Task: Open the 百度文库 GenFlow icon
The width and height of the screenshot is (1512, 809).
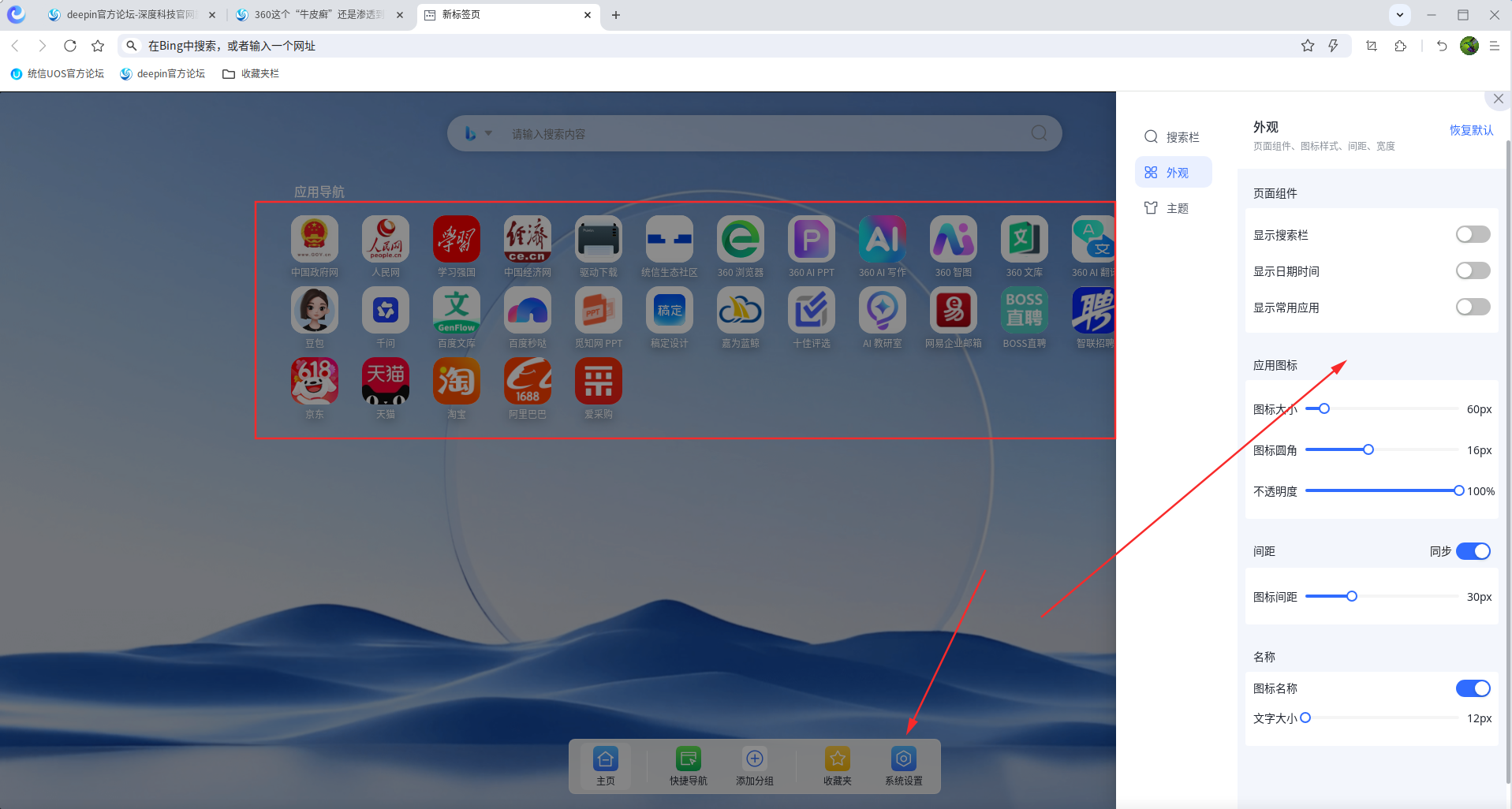Action: pyautogui.click(x=457, y=310)
